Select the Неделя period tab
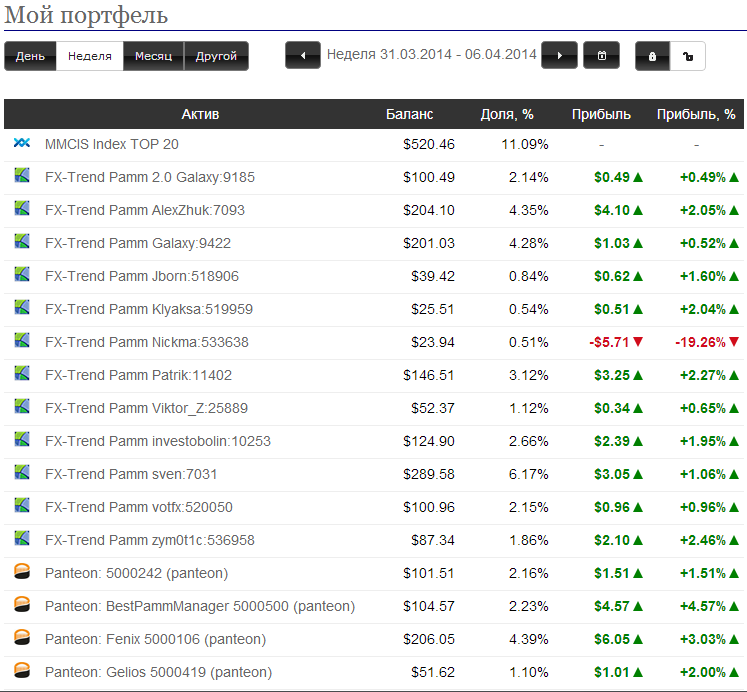Image resolution: width=747 pixels, height=692 pixels. point(90,56)
